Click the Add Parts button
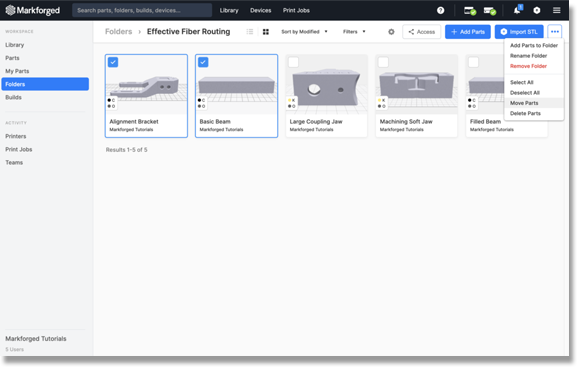This screenshot has height=367, width=577. (468, 32)
